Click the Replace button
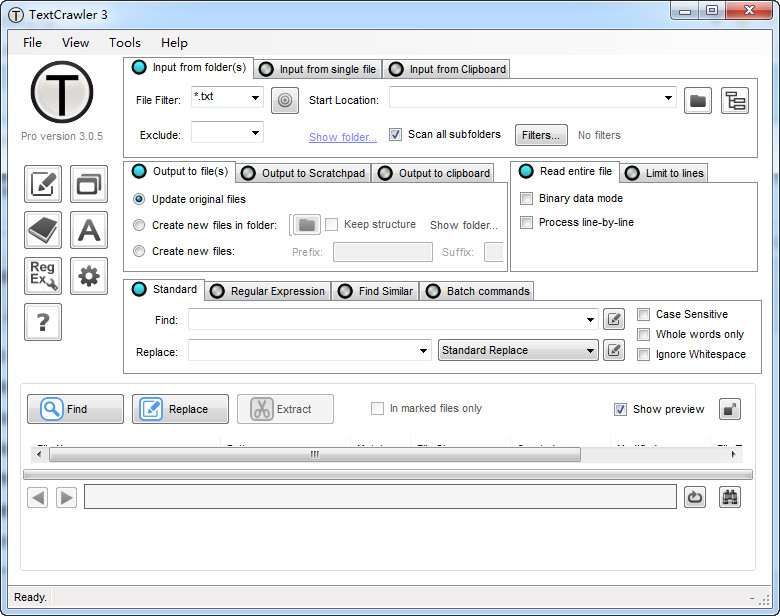780x616 pixels. coord(181,409)
